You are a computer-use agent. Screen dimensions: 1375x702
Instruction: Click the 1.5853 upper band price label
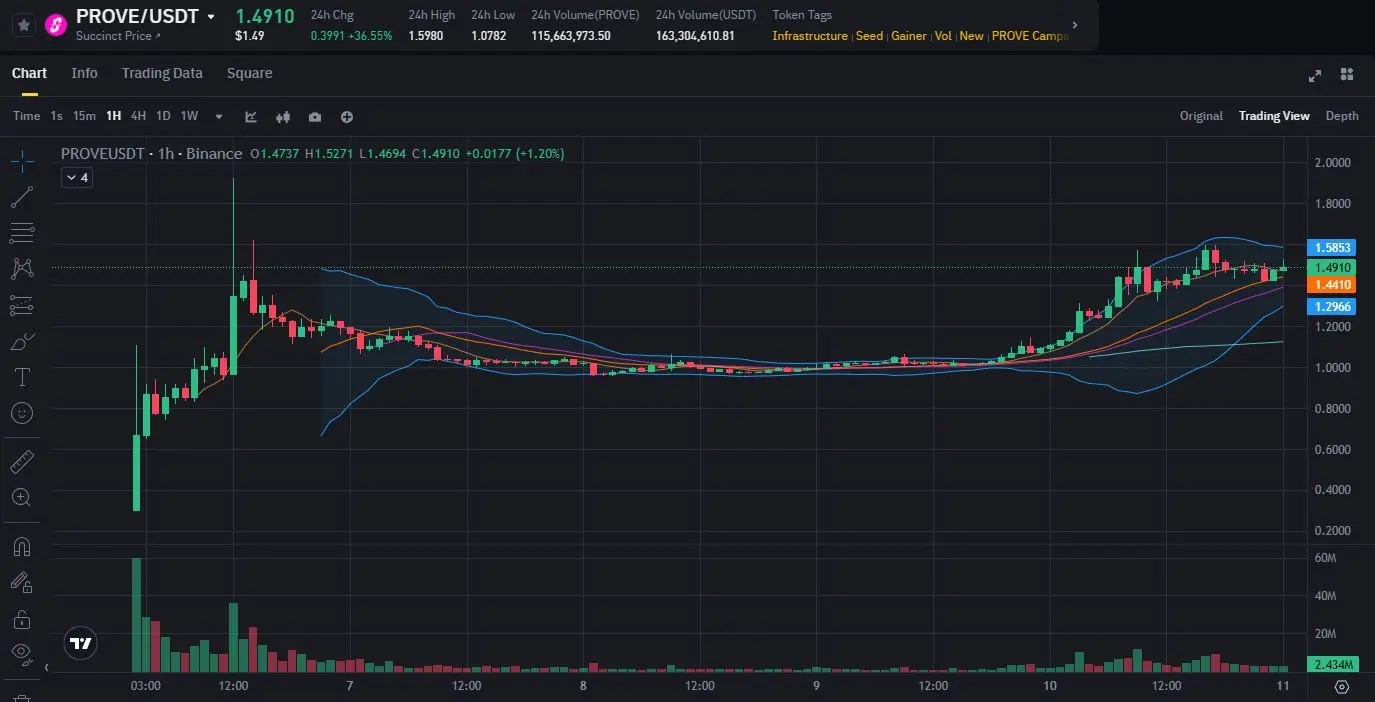(x=1332, y=247)
